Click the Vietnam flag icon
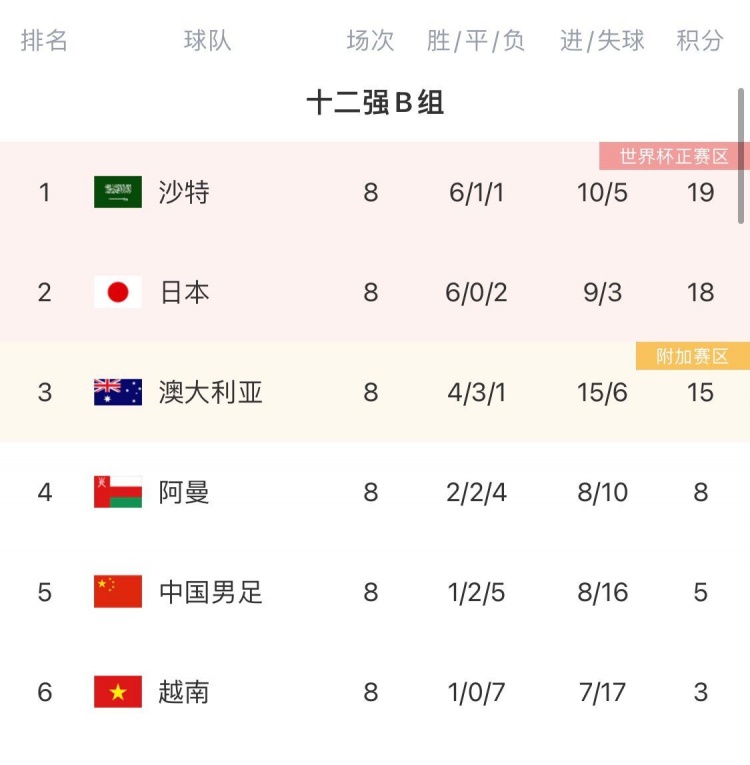Viewport: 750px width, 765px height. [118, 691]
